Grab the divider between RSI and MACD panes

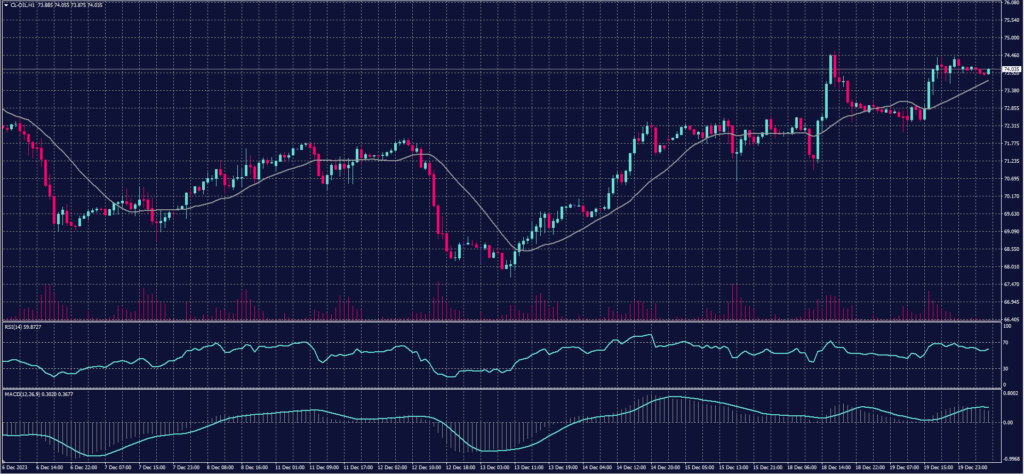click(x=500, y=386)
